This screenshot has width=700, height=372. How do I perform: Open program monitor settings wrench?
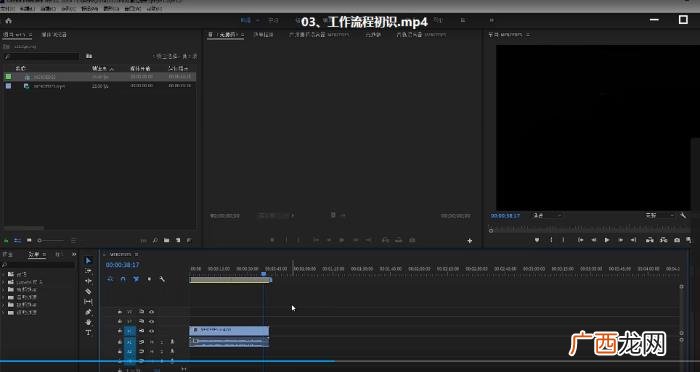tap(683, 215)
